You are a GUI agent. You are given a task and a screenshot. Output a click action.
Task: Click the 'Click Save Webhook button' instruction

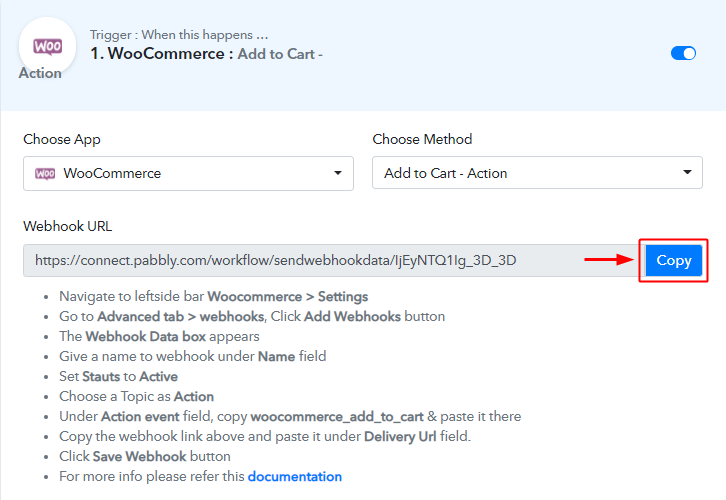tap(144, 456)
